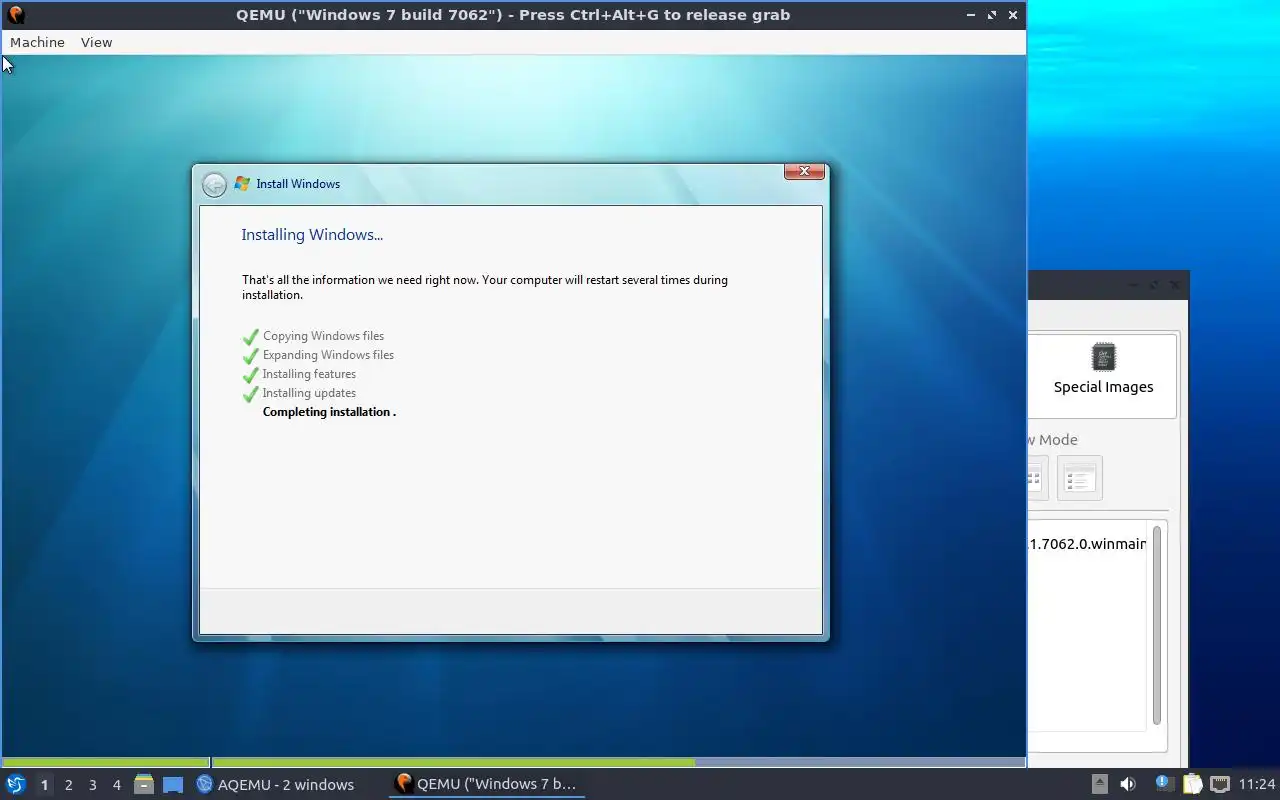Click the 'Installing Windows...' heading
Screen dimensions: 1280x800
coord(312,235)
